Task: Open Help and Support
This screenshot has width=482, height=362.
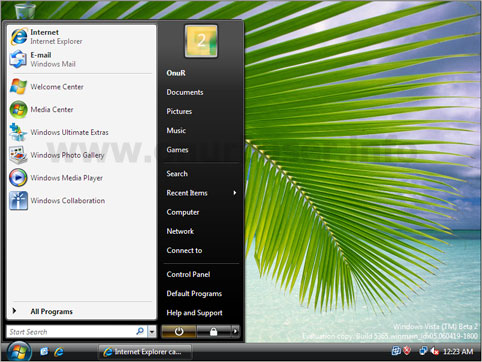Action: coord(195,313)
